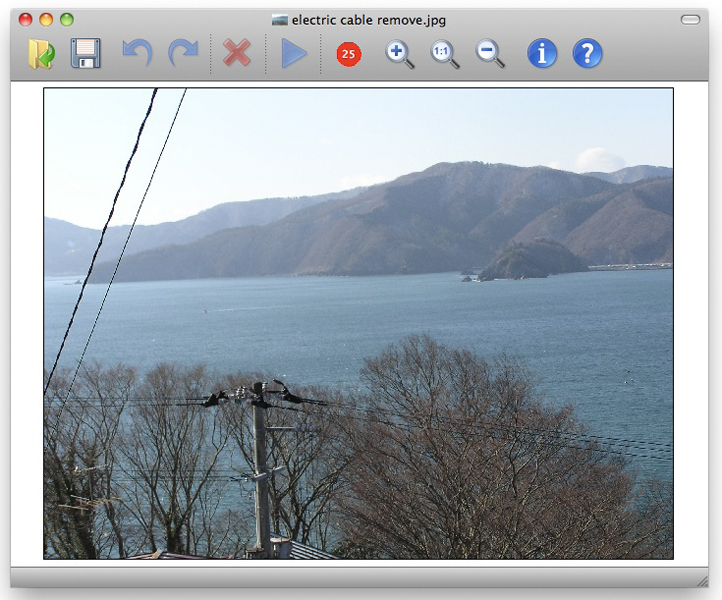Zoom in with plus magnifier
Screen dimensions: 722x600
[x=399, y=54]
